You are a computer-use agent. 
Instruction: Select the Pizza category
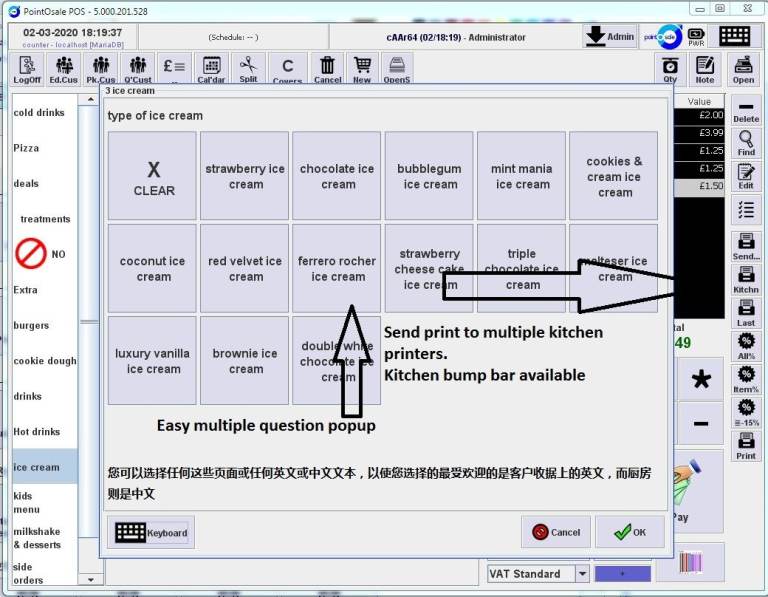27,148
